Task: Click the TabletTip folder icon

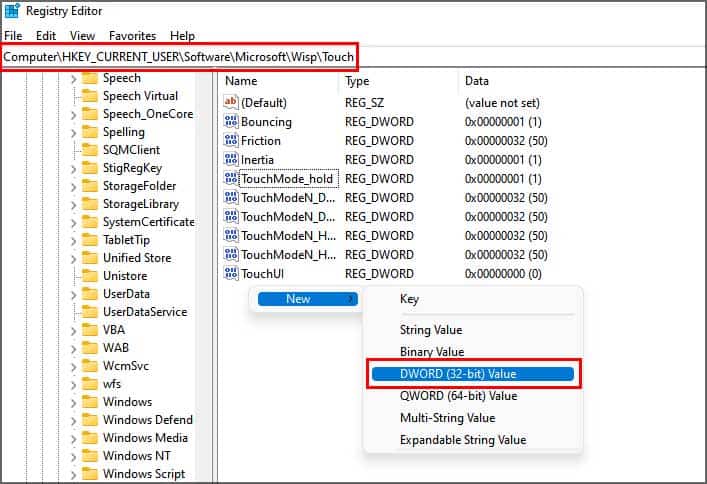Action: point(90,240)
